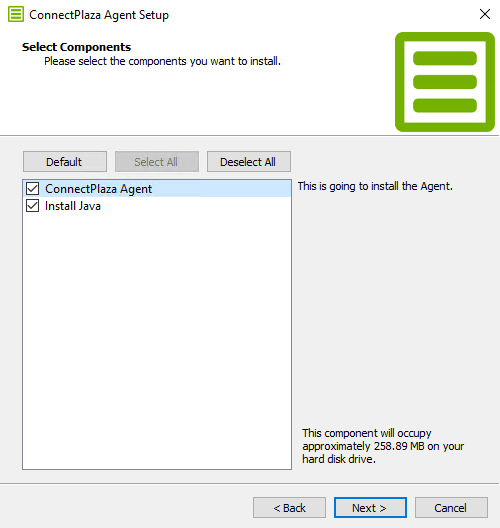
Task: Click the small ConnectPlaza title bar icon
Action: tap(16, 14)
